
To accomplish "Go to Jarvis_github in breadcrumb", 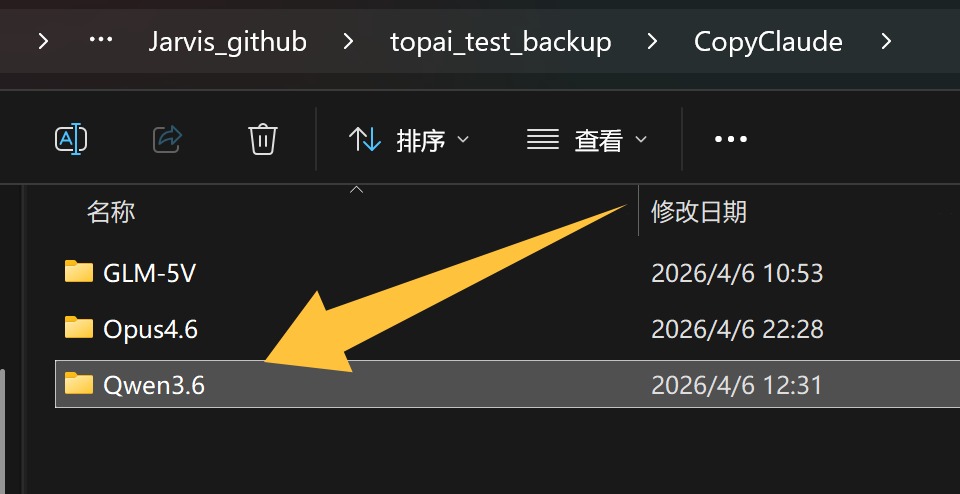I will pos(227,42).
